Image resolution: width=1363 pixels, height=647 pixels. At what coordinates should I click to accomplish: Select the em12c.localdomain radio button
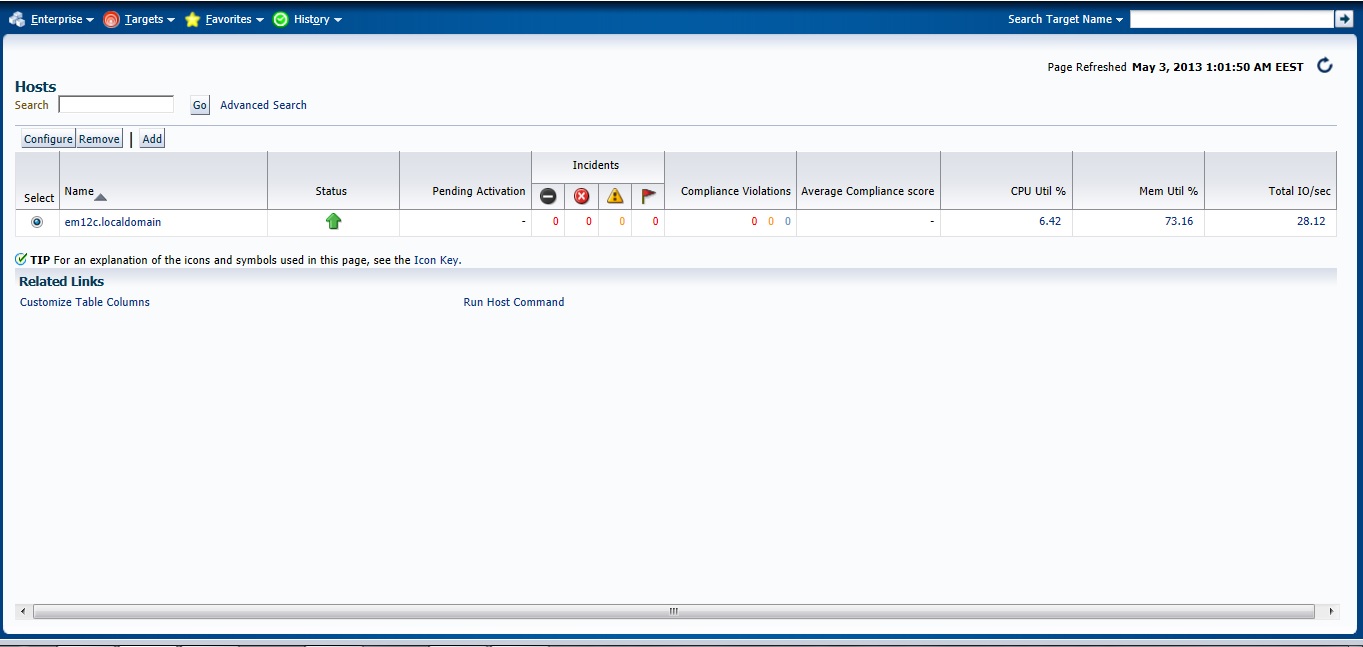point(37,222)
